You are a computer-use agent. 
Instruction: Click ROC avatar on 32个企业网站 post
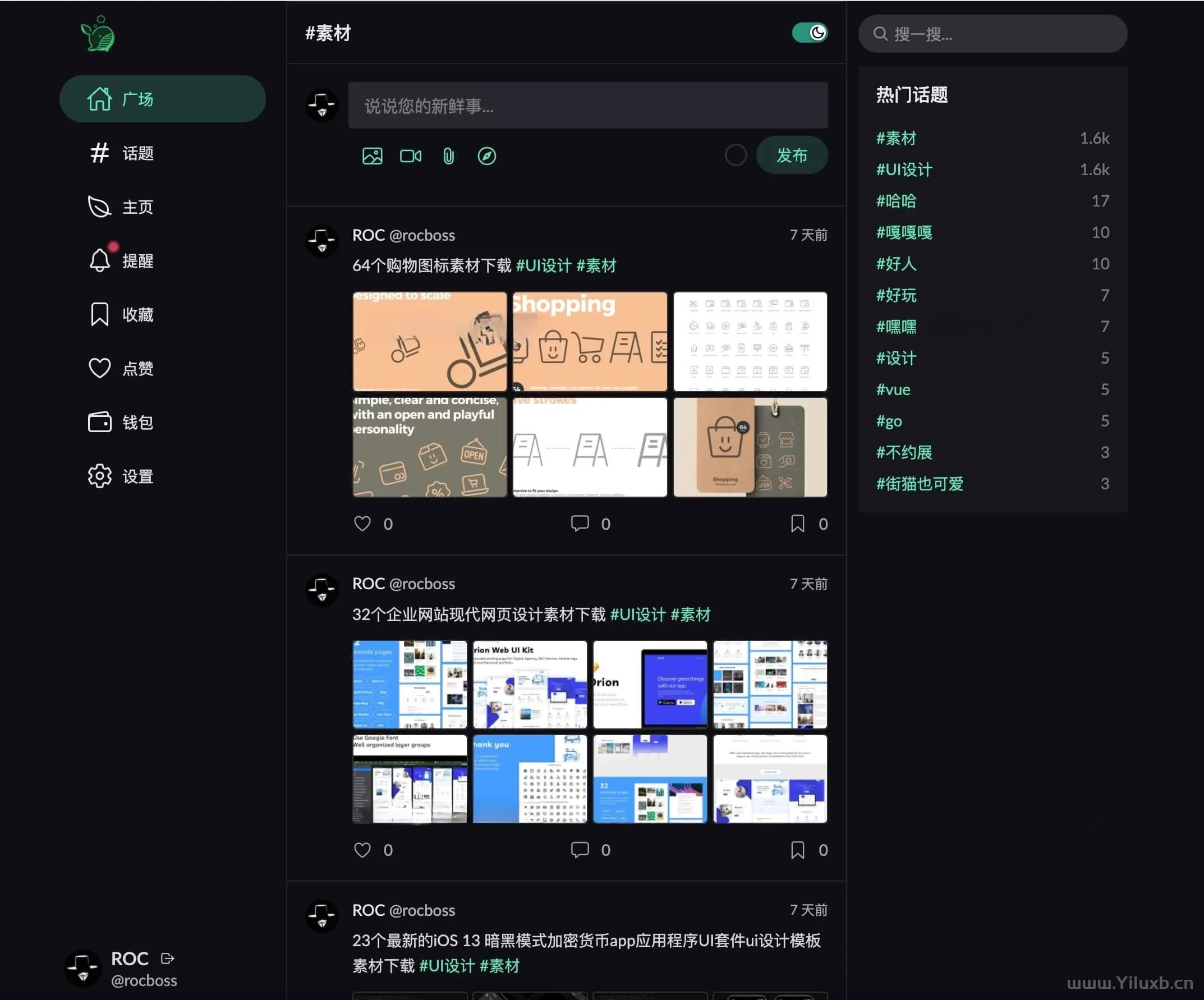321,590
